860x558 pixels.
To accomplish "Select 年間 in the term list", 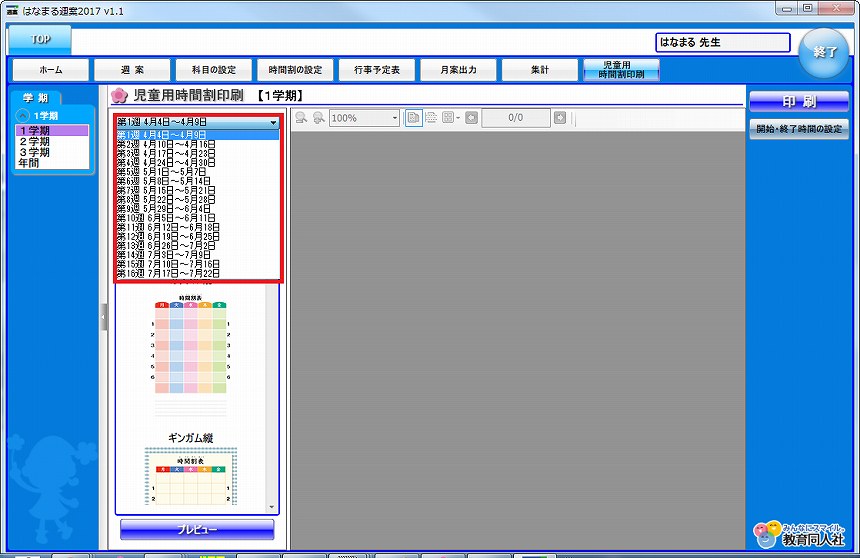I will [52, 163].
